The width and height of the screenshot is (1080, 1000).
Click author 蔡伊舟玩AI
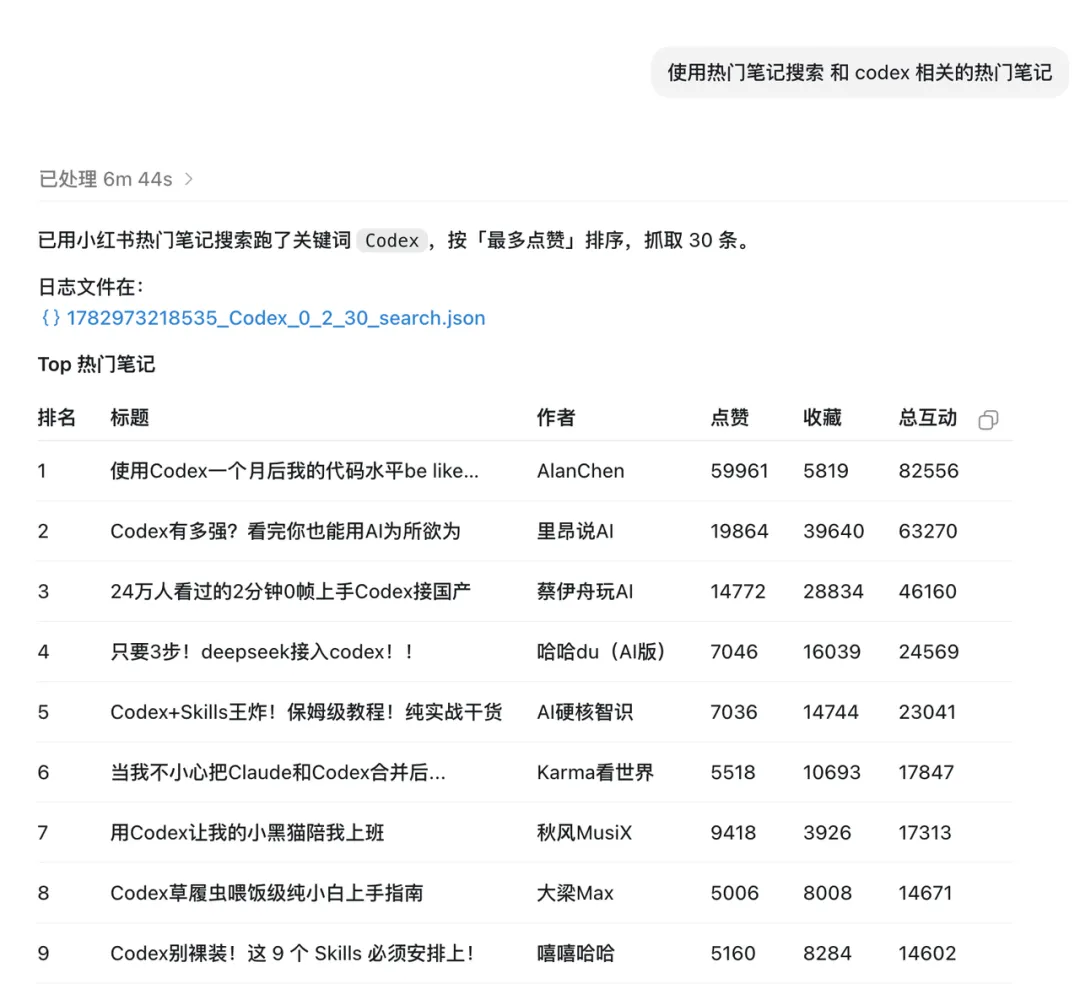point(585,592)
